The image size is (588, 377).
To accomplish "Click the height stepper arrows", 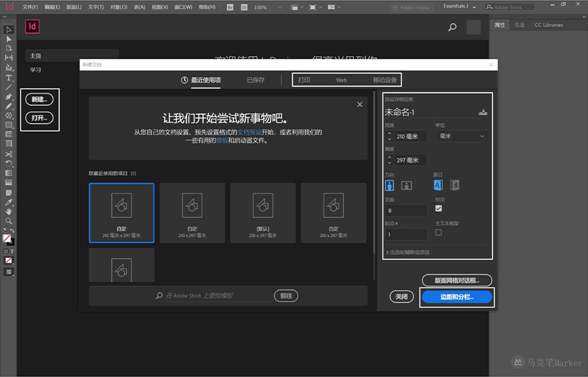I will click(389, 160).
